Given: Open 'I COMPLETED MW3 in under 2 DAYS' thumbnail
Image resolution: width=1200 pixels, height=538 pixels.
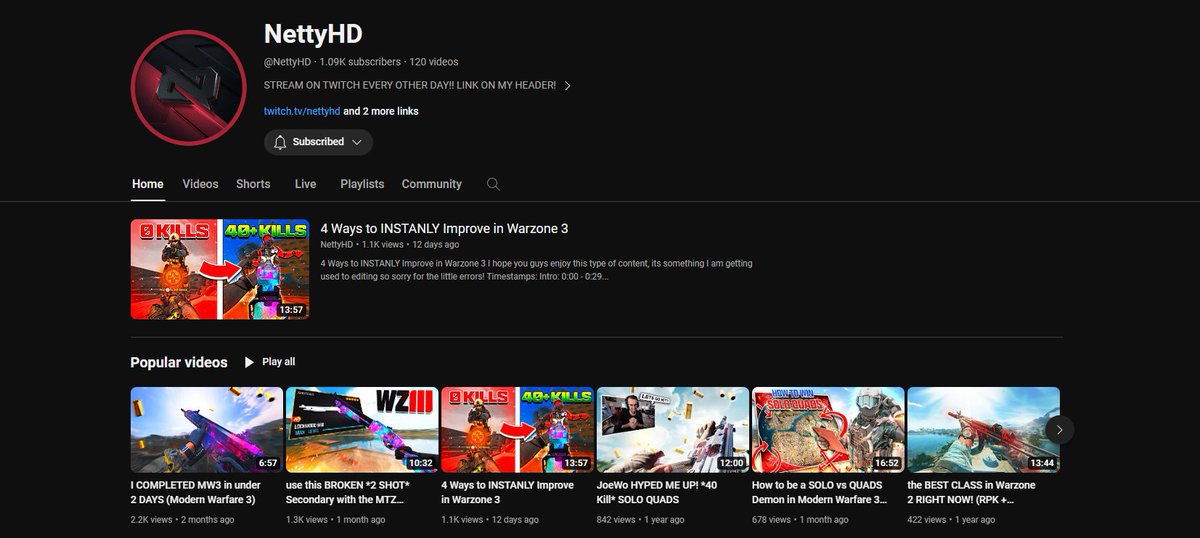Looking at the screenshot, I should click(x=207, y=430).
